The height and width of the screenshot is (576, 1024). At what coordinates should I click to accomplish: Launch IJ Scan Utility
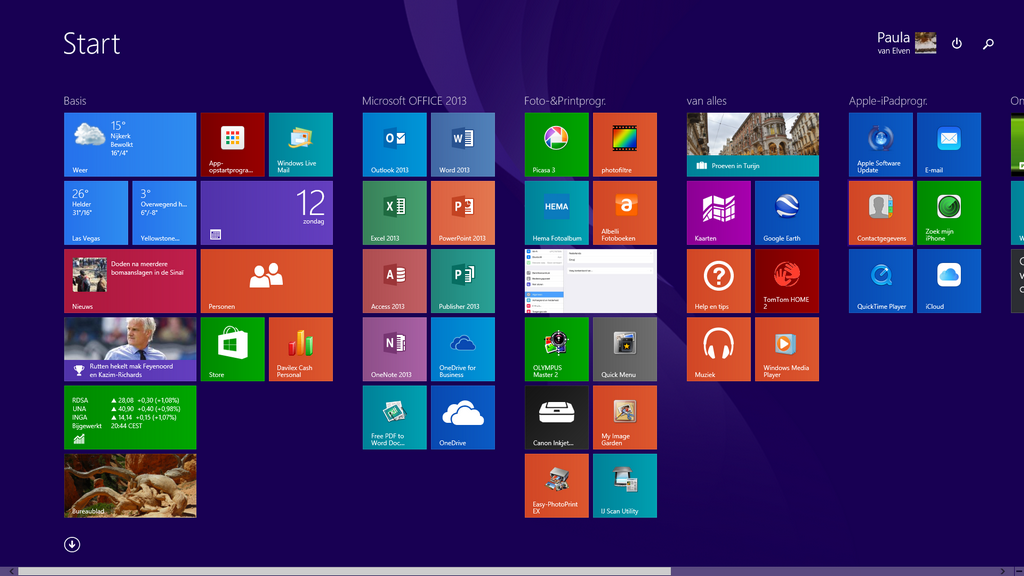click(624, 486)
